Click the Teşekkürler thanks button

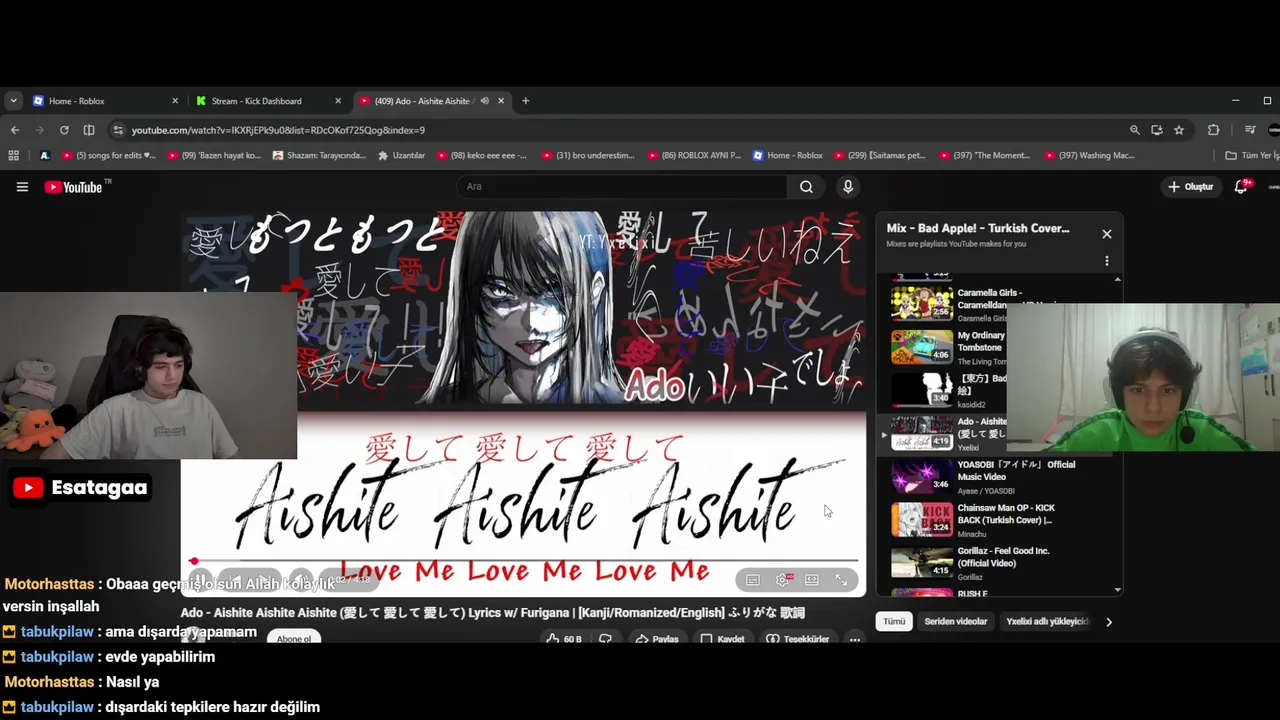pos(797,639)
